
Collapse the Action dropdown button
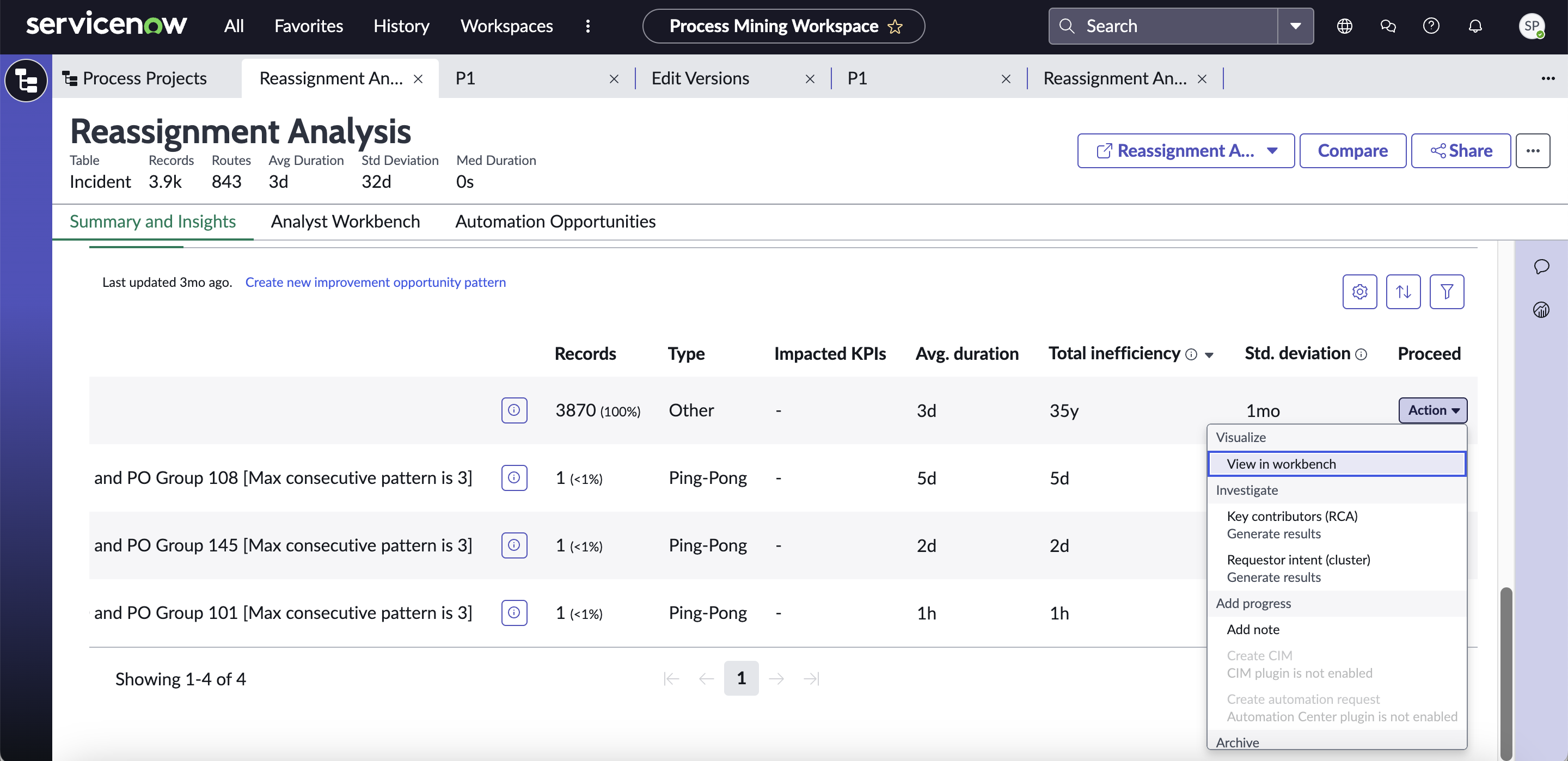[x=1433, y=410]
